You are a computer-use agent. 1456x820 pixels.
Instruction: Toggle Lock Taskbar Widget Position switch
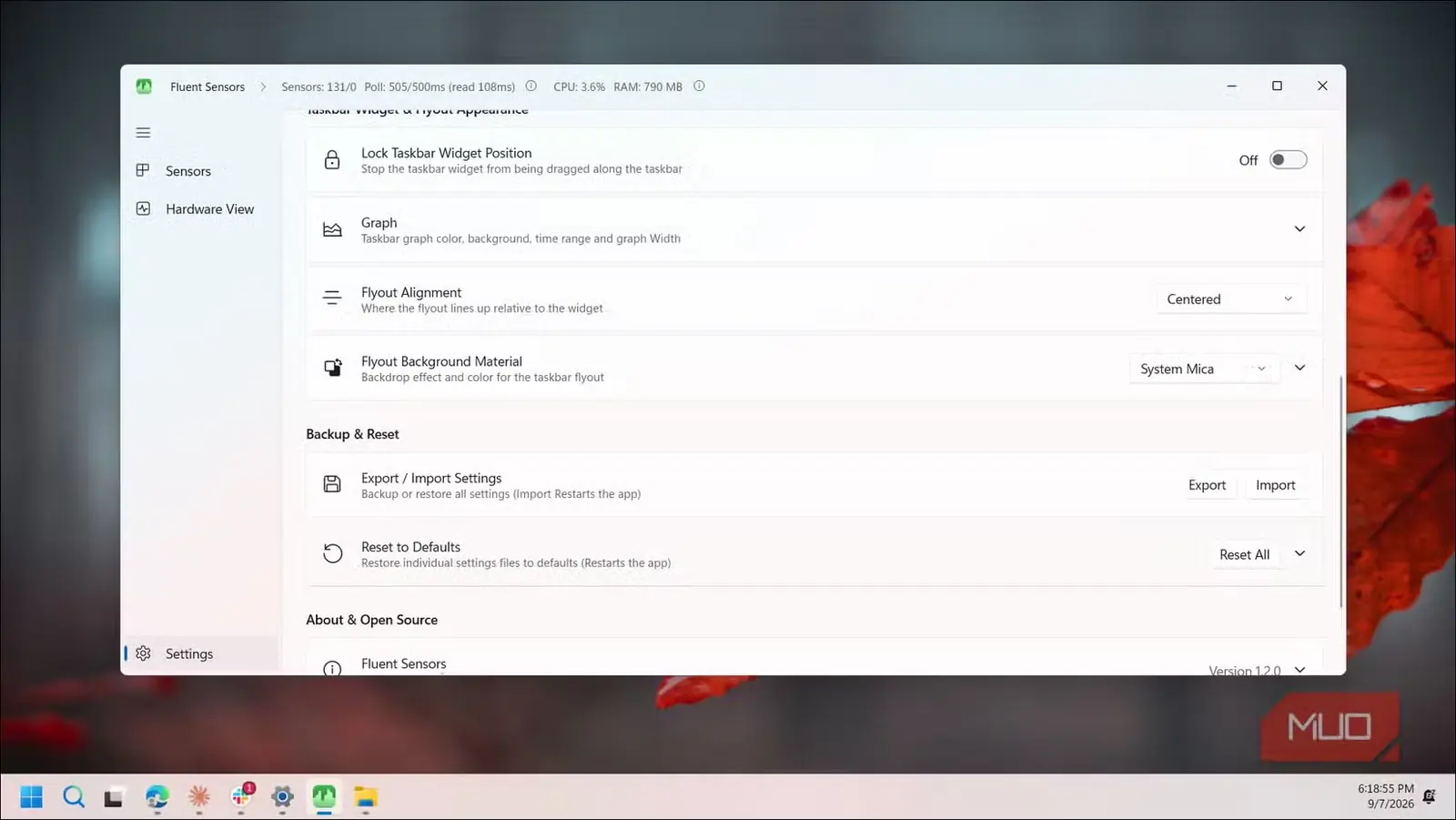pos(1289,160)
